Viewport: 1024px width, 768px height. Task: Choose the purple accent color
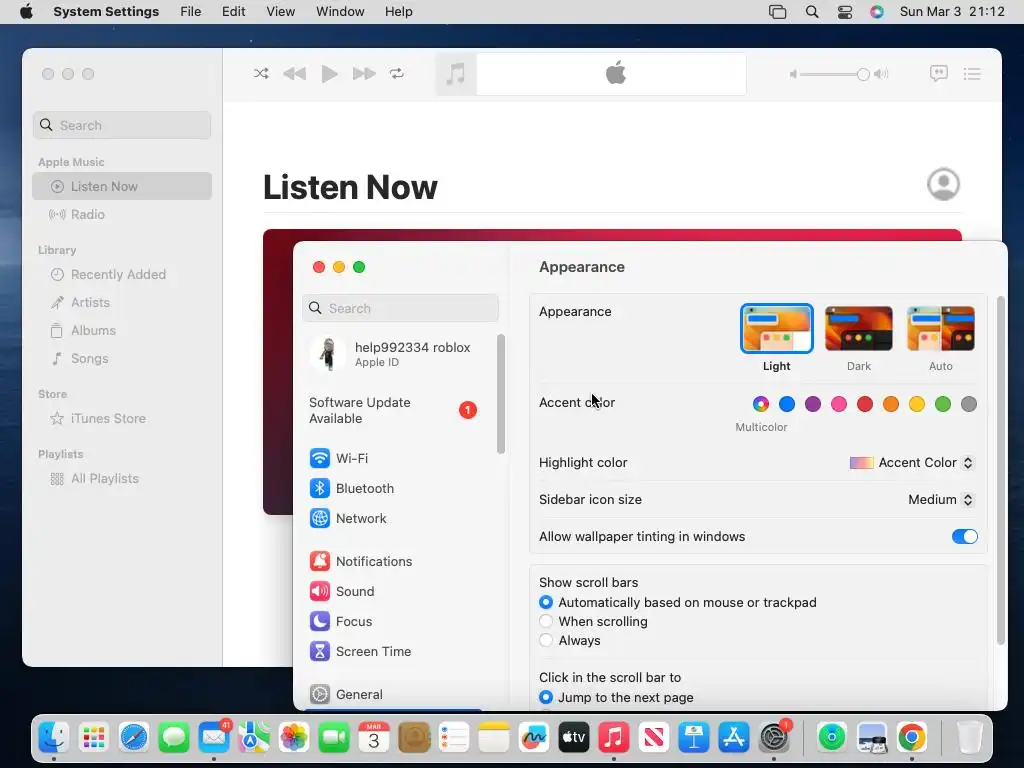[813, 404]
